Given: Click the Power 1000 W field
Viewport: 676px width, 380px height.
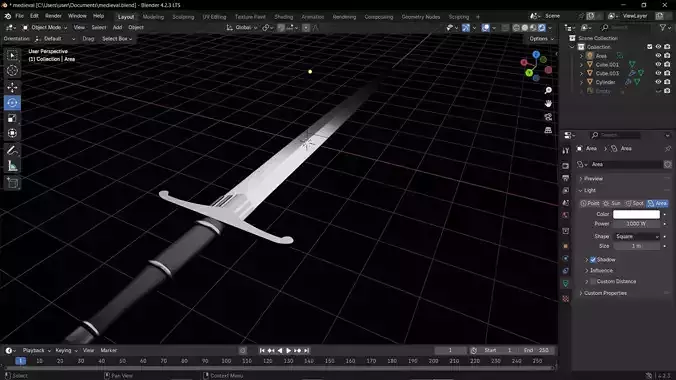Looking at the screenshot, I should click(636, 224).
